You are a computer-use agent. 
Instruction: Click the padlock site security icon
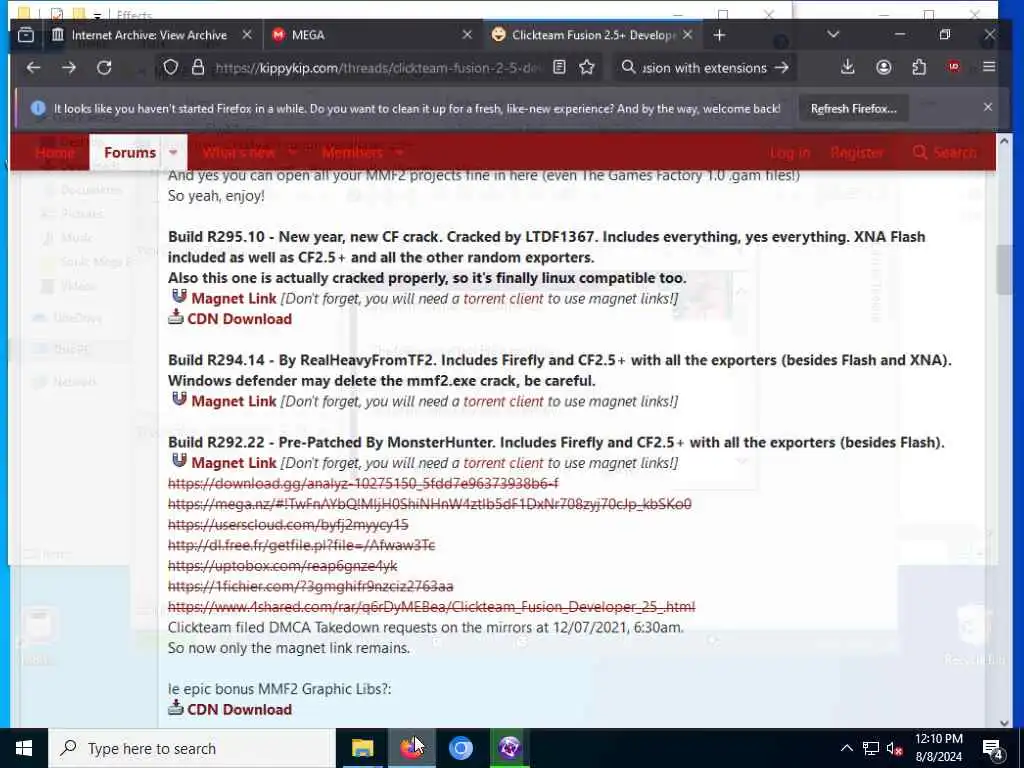198,67
